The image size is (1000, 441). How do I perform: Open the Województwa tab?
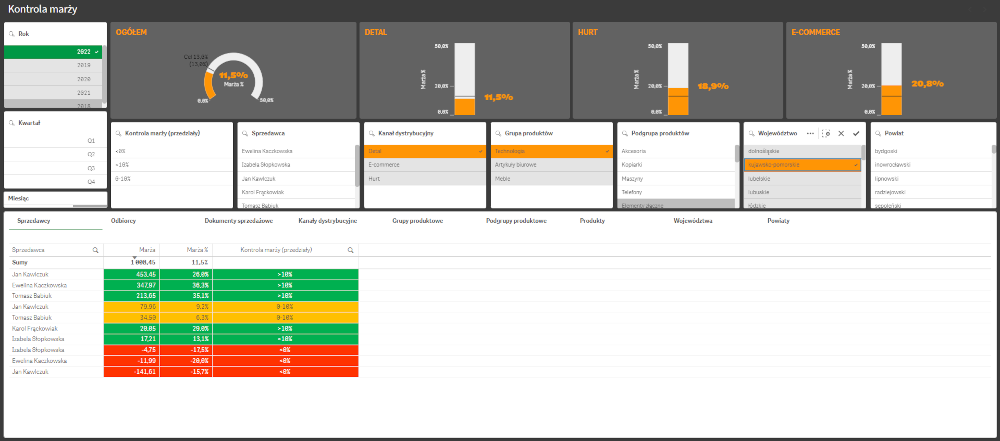[693, 220]
